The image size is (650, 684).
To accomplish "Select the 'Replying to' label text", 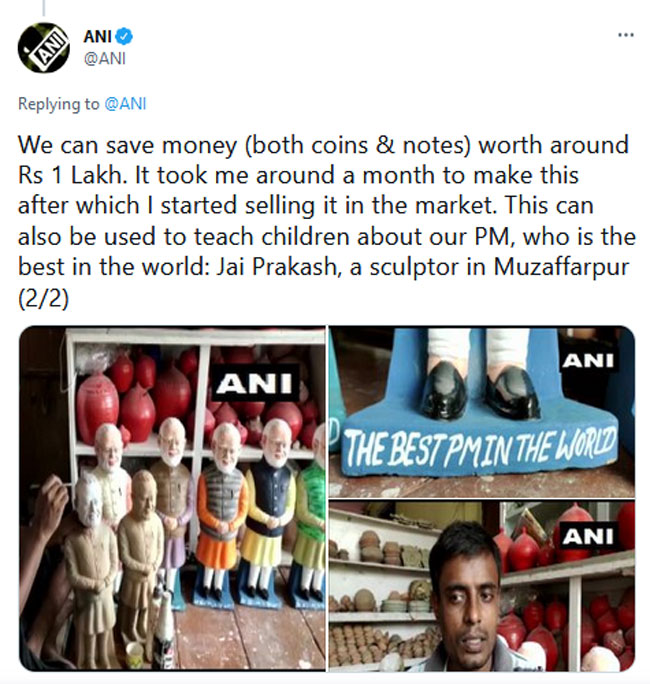I will coord(58,104).
